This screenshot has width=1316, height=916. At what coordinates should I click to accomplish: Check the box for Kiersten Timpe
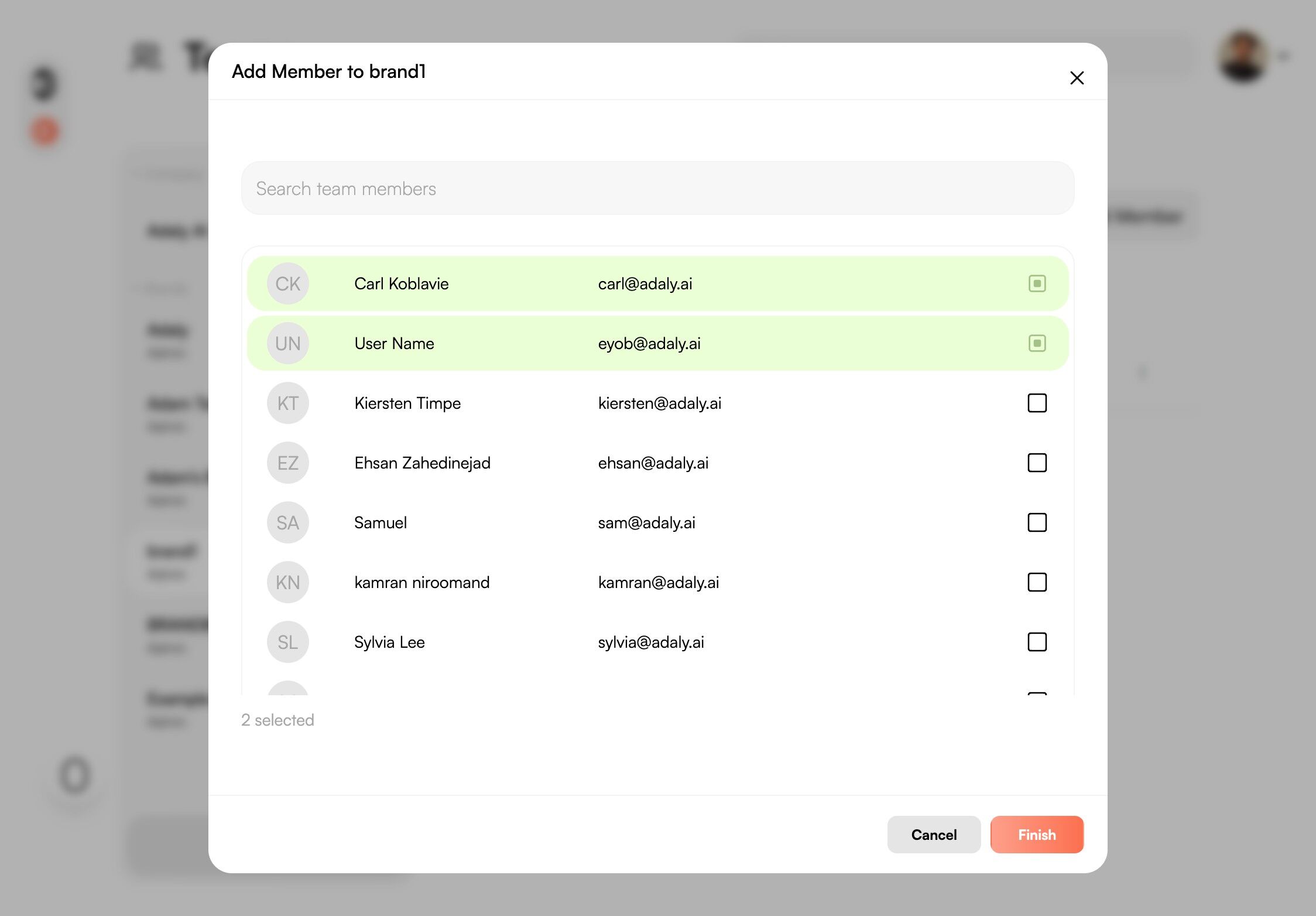[1037, 403]
